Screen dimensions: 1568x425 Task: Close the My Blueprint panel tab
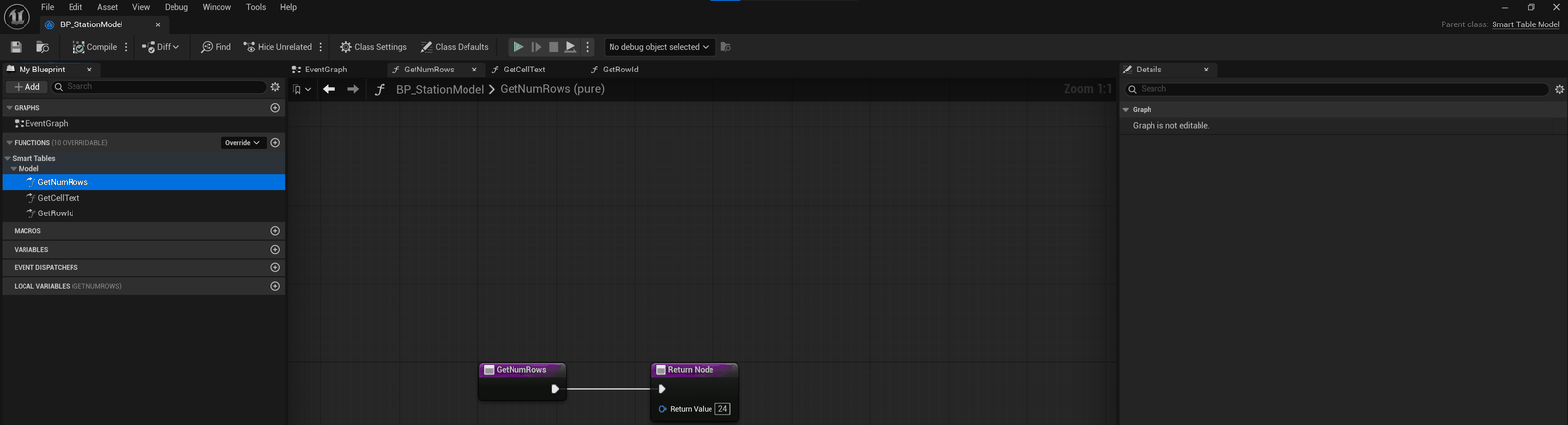pos(89,70)
